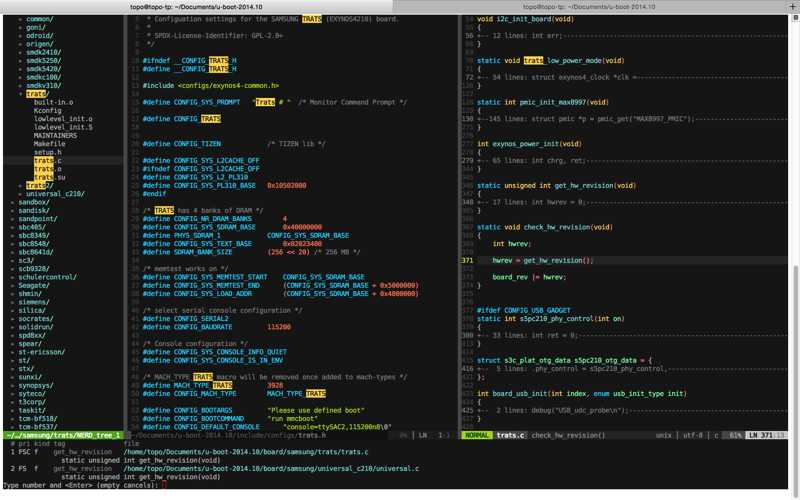Open Kconfig in the file tree
The height and width of the screenshot is (500, 800).
[x=47, y=111]
